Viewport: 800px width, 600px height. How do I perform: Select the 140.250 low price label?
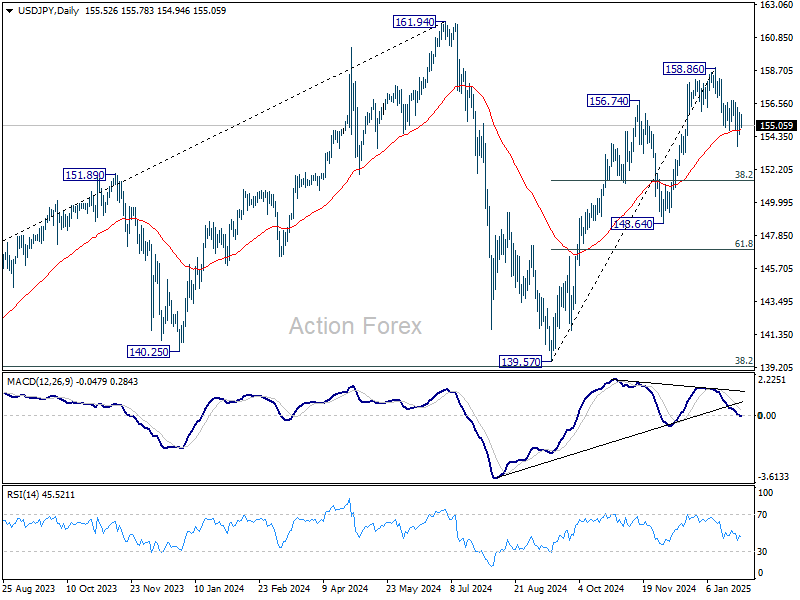(148, 351)
